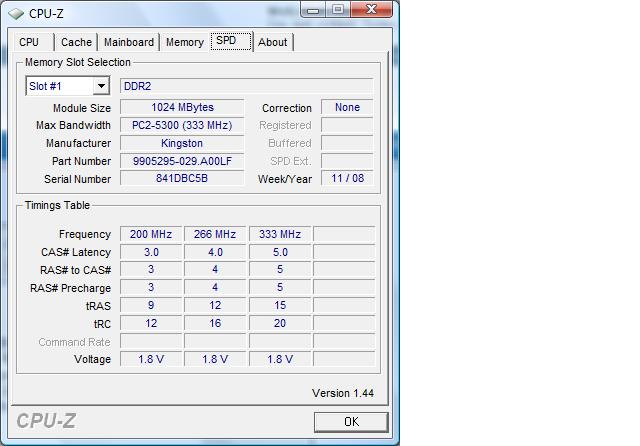640x446 pixels.
Task: Click the 200 MHz frequency cell
Action: [151, 234]
